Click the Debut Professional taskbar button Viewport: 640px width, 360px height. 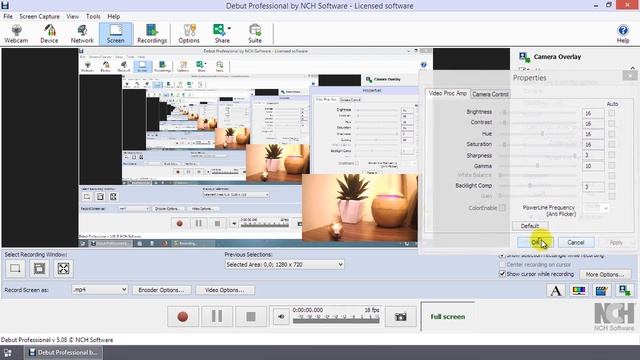[x=64, y=353]
